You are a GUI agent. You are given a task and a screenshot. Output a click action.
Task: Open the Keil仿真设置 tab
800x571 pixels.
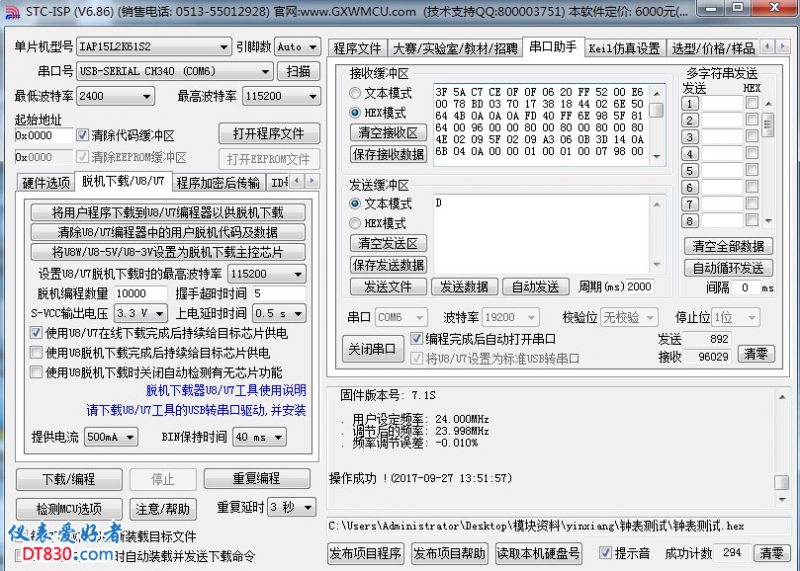click(623, 47)
